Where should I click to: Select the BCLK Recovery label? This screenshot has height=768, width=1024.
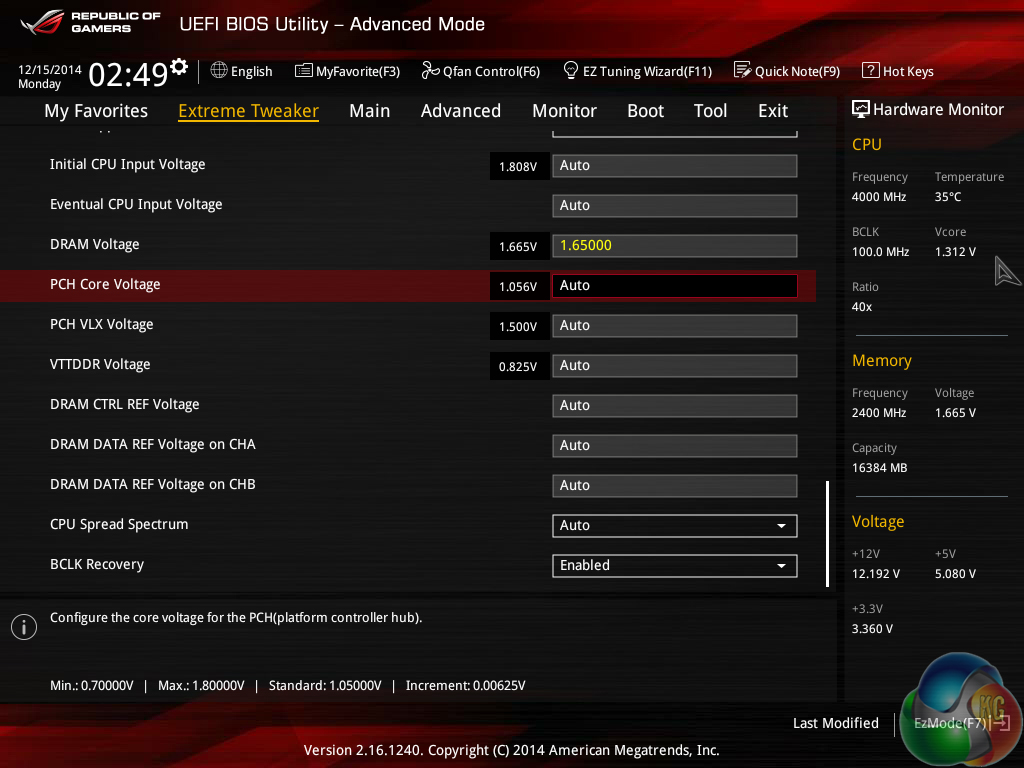(97, 564)
